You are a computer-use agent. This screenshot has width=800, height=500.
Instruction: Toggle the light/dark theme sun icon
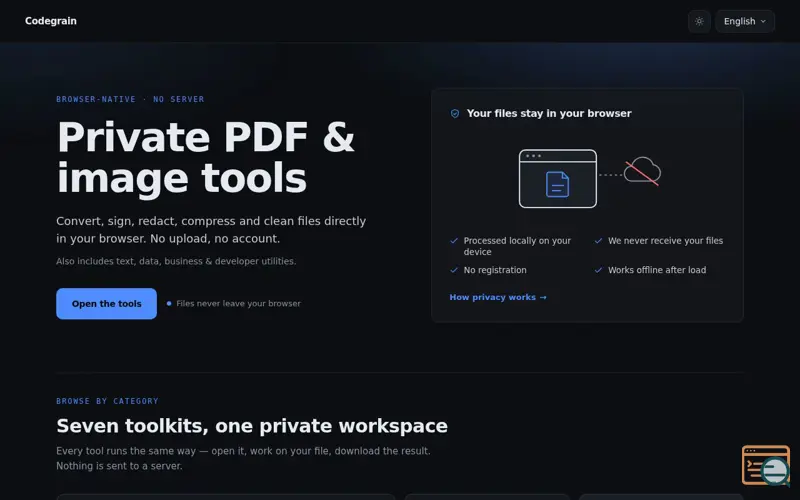[699, 21]
